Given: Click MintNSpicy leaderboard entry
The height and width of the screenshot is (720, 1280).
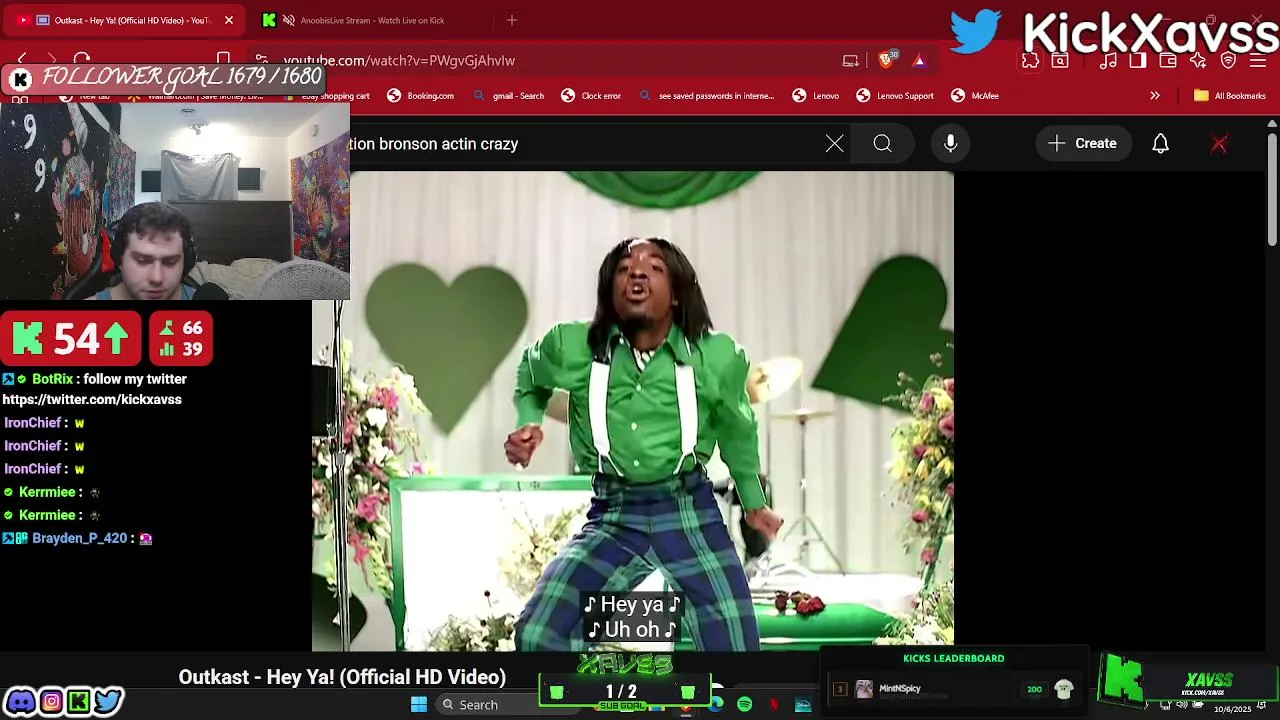Looking at the screenshot, I should click(x=954, y=689).
